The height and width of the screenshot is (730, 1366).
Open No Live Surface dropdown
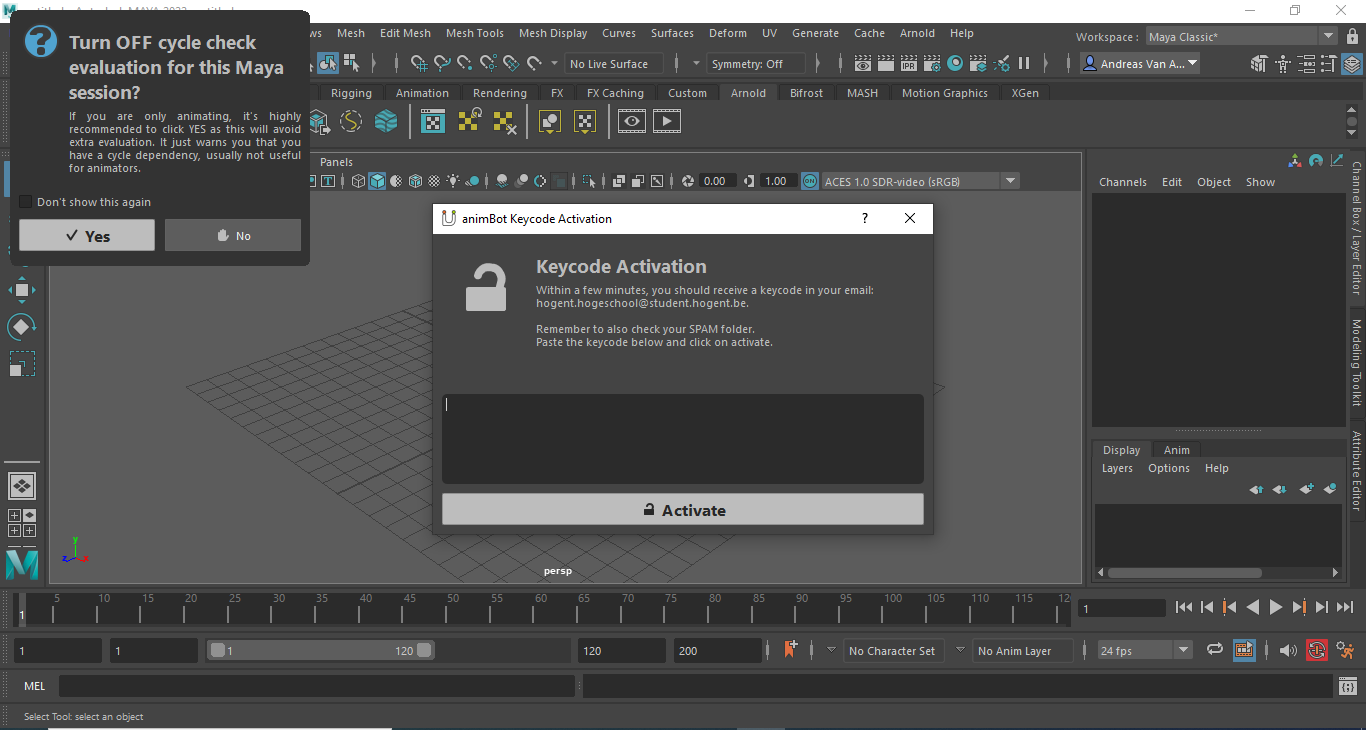click(x=615, y=63)
